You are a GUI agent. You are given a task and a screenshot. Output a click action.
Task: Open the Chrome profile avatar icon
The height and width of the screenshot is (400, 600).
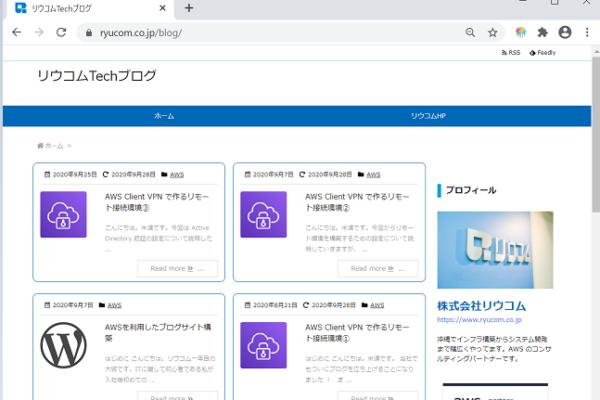tap(565, 32)
